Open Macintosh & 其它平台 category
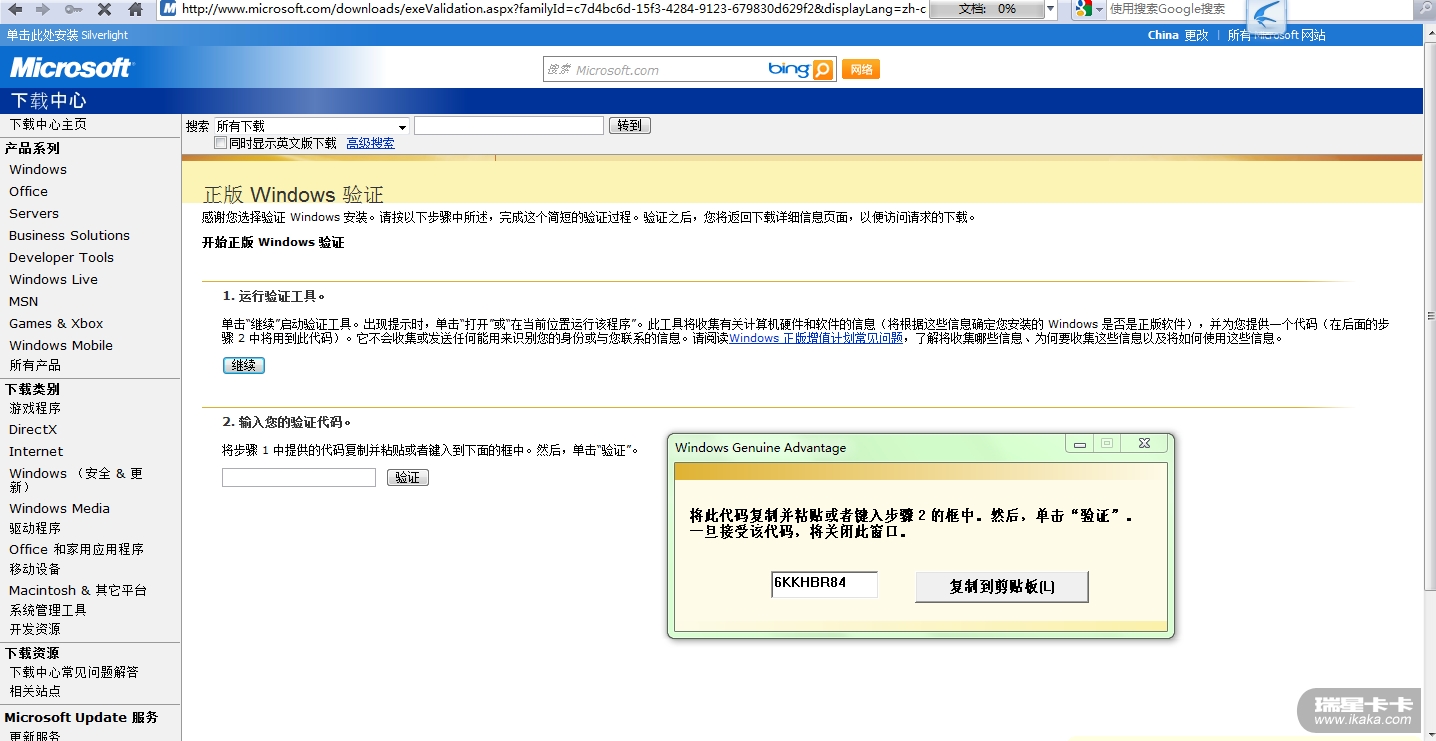 78,590
